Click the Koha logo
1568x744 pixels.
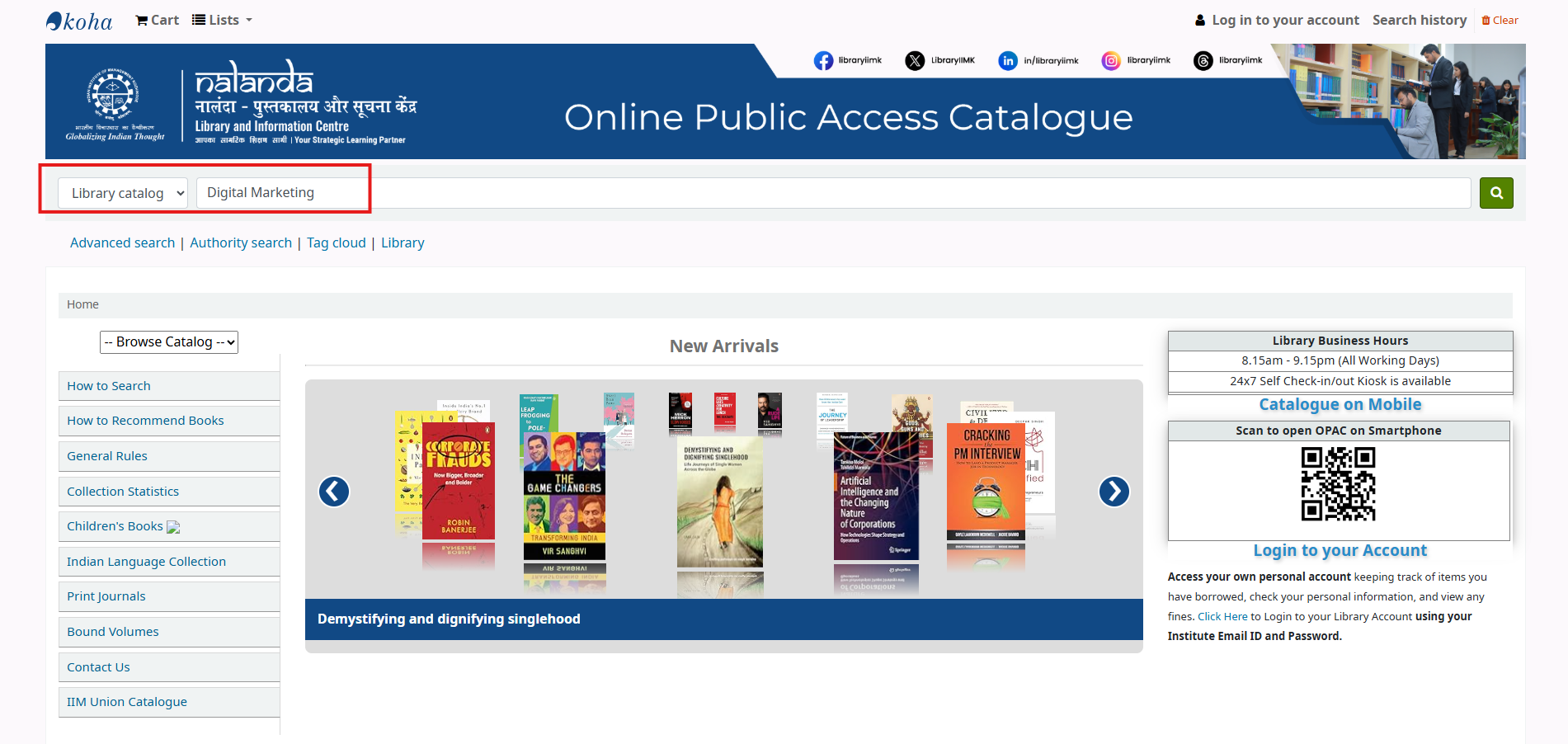(x=79, y=21)
